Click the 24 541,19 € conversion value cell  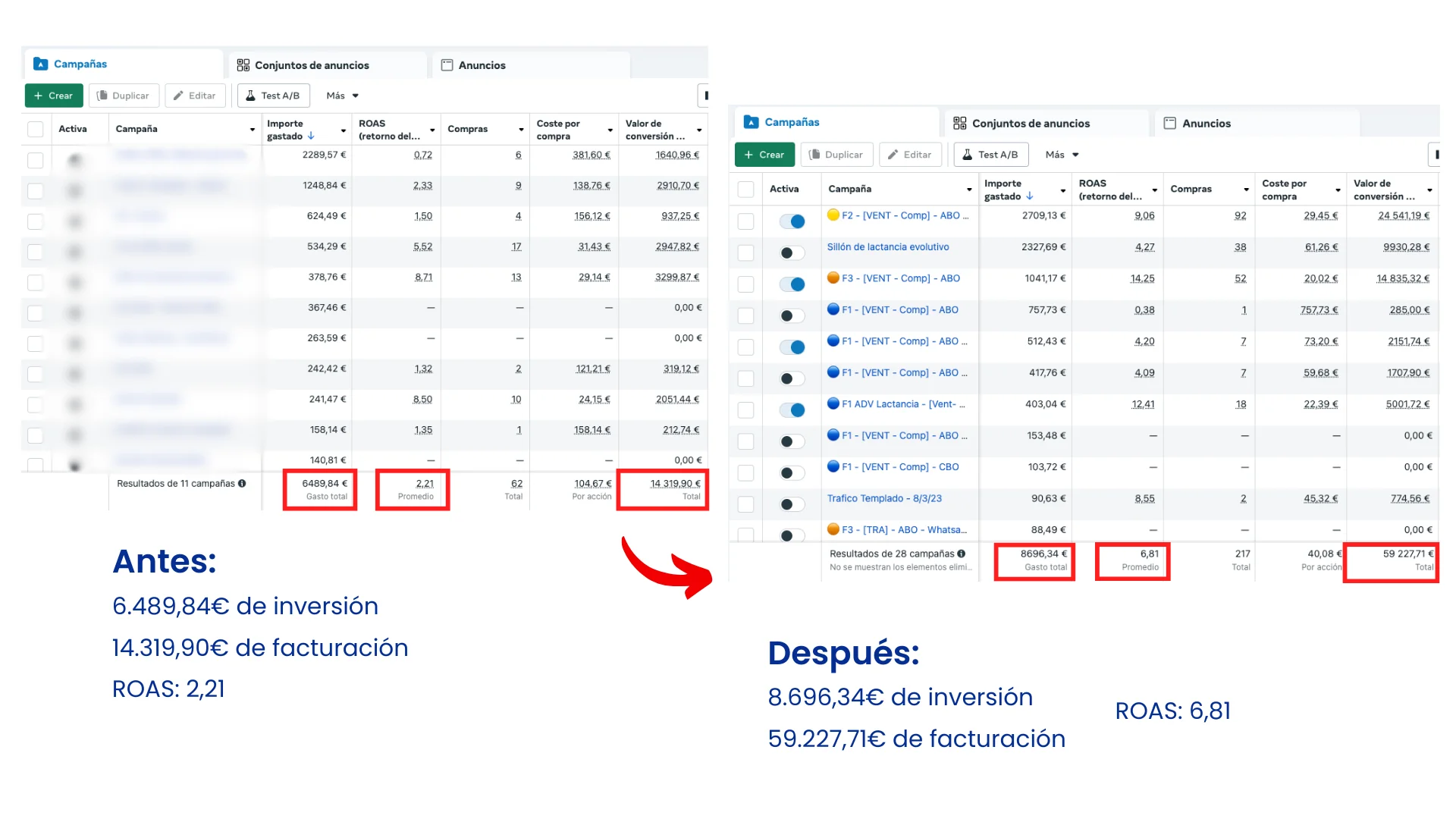click(1404, 216)
